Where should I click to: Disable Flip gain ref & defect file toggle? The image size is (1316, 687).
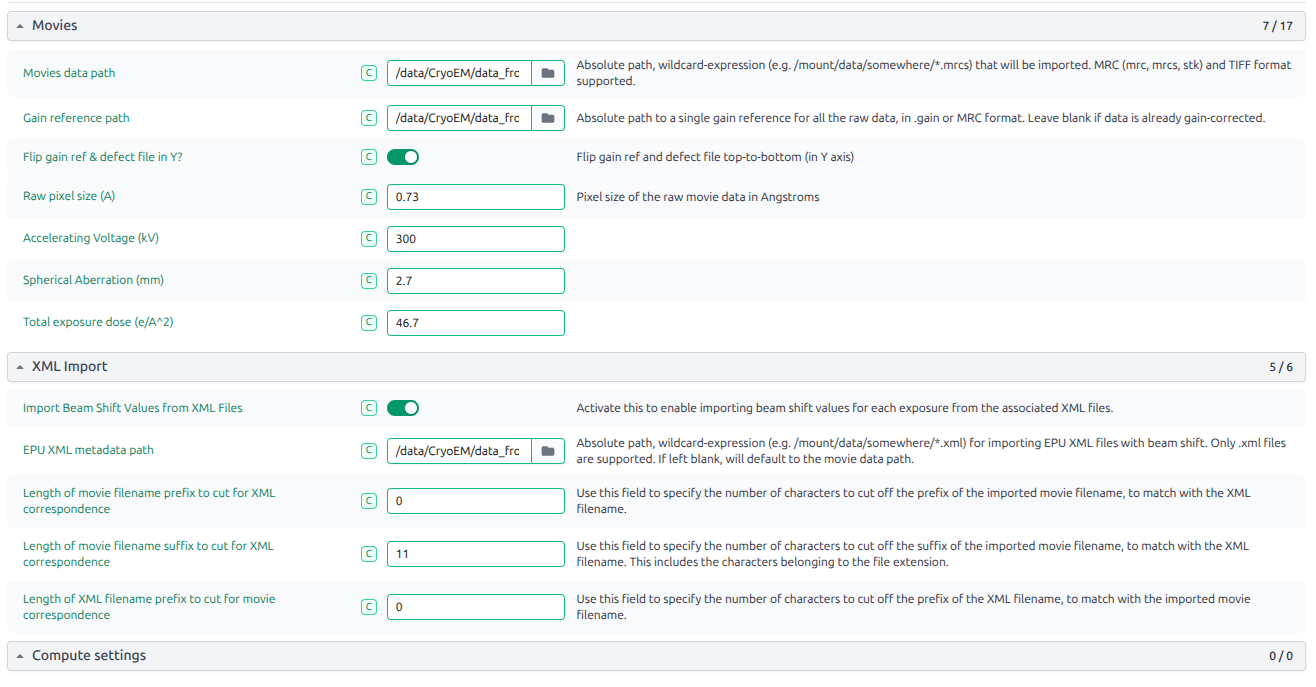tap(403, 157)
